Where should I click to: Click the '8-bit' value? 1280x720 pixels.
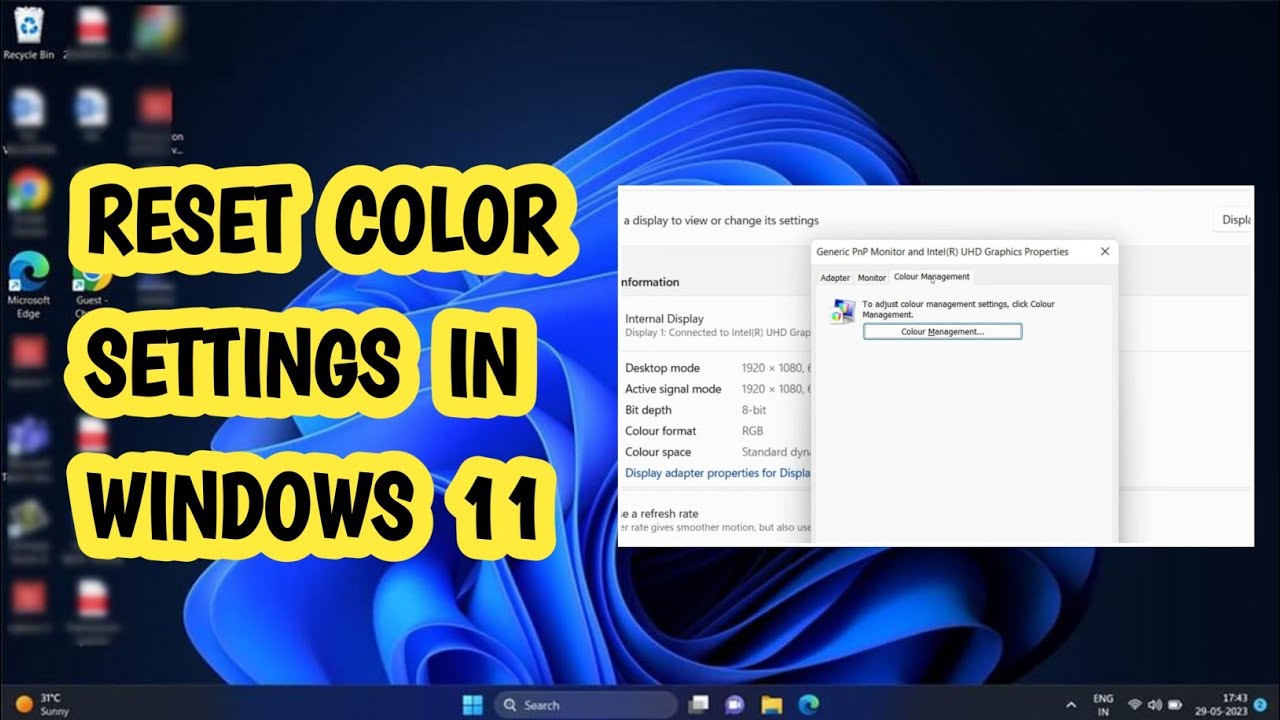pos(756,410)
